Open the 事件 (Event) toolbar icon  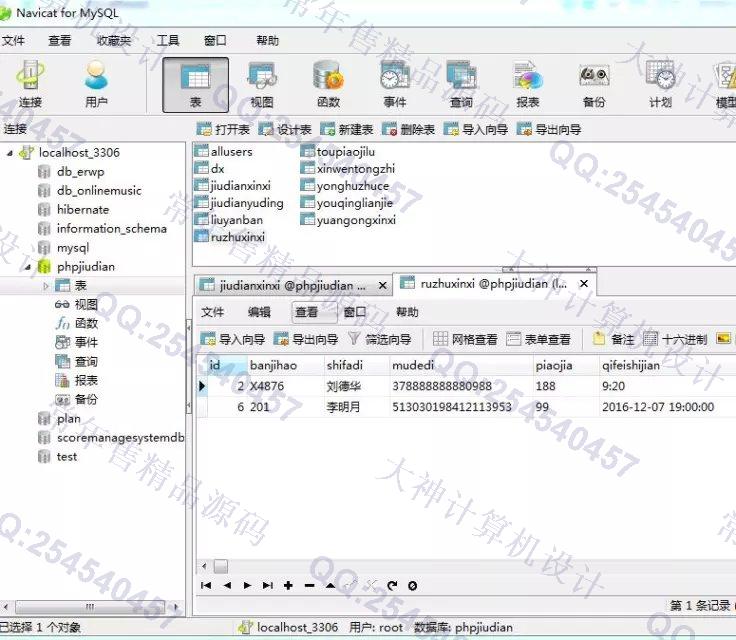click(x=395, y=85)
